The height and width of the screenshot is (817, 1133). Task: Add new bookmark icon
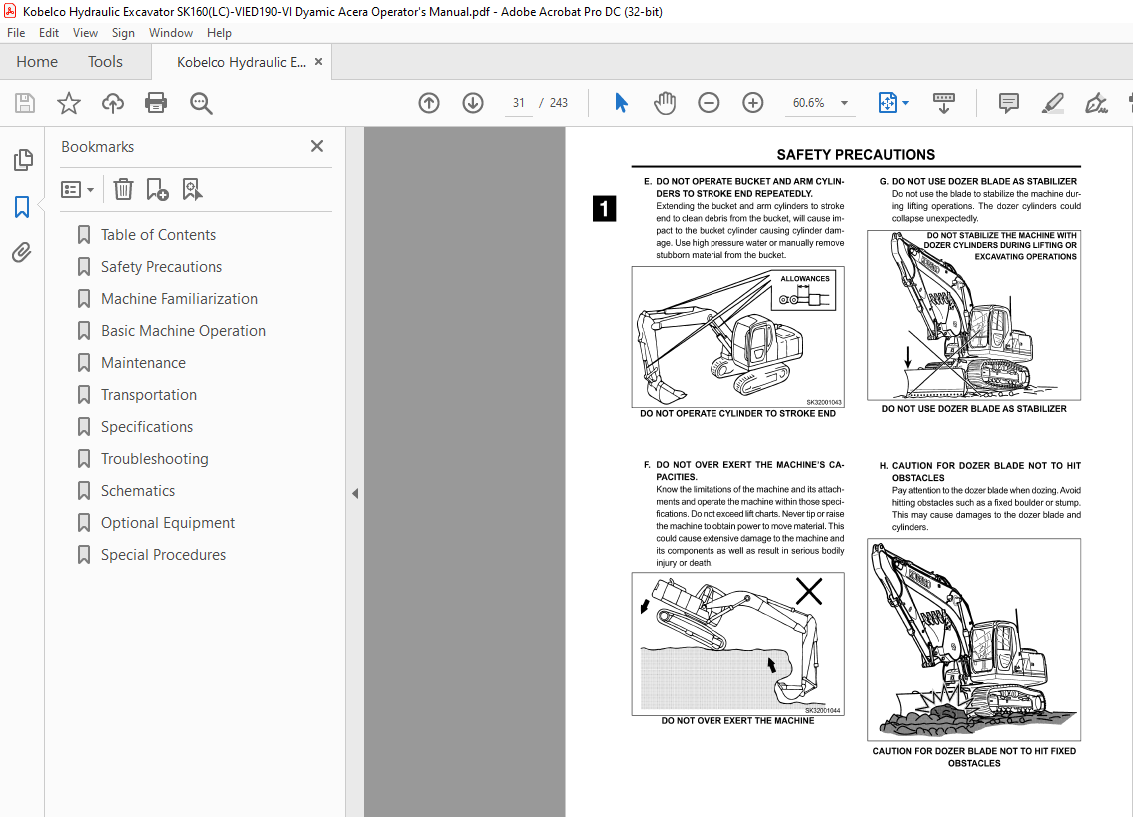[158, 189]
